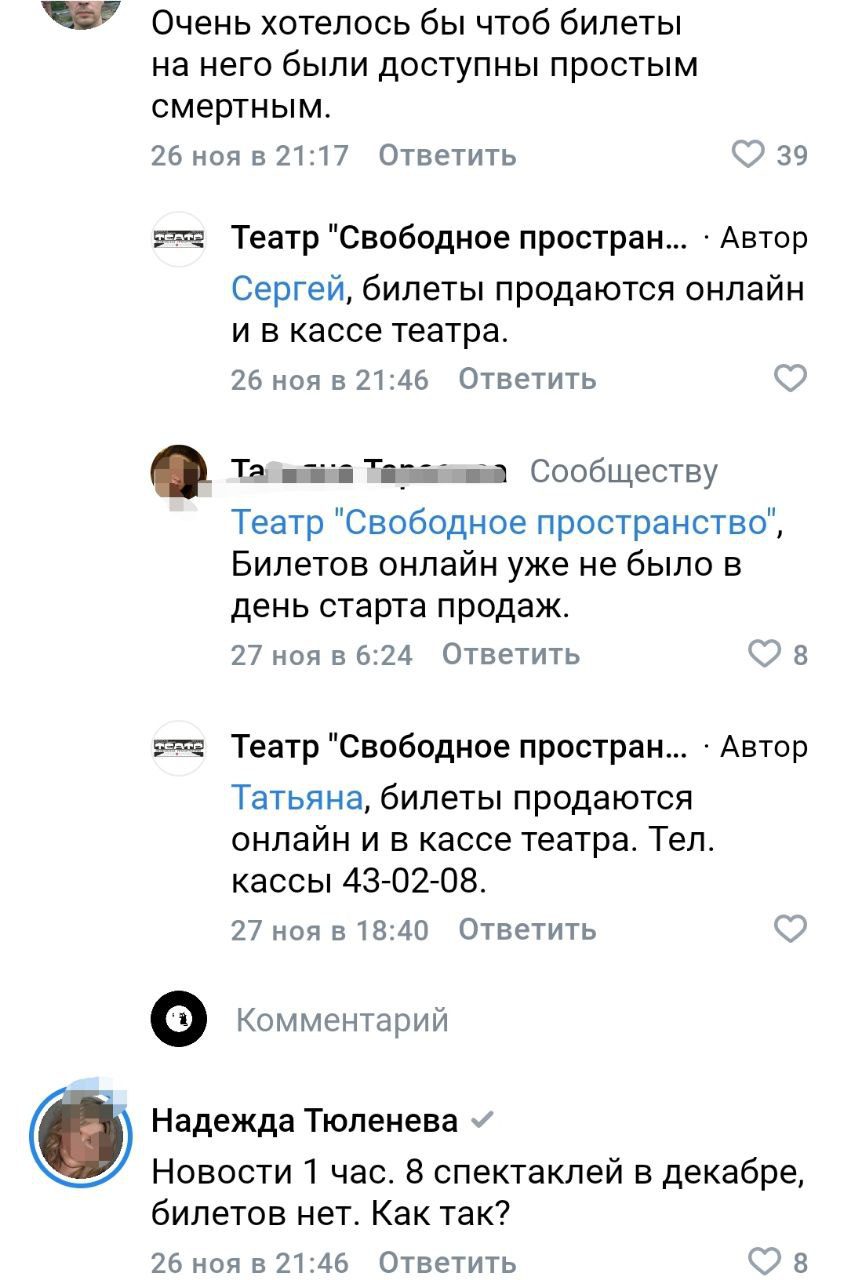The width and height of the screenshot is (847, 1280).
Task: Reply to the 27 ноя 6:24 comment
Action: [x=511, y=654]
